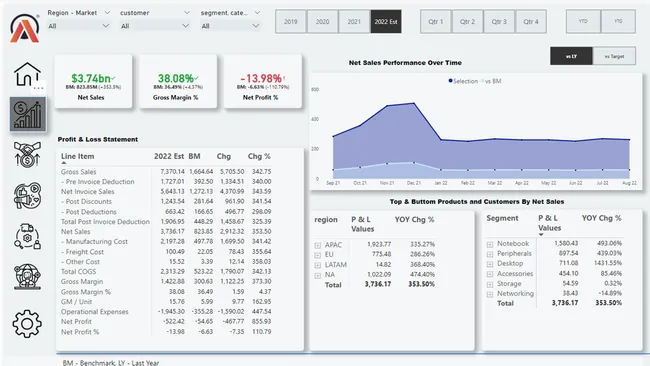Viewport: 650px width, 366px height.
Task: Filter by Qtr 3
Action: click(x=499, y=22)
